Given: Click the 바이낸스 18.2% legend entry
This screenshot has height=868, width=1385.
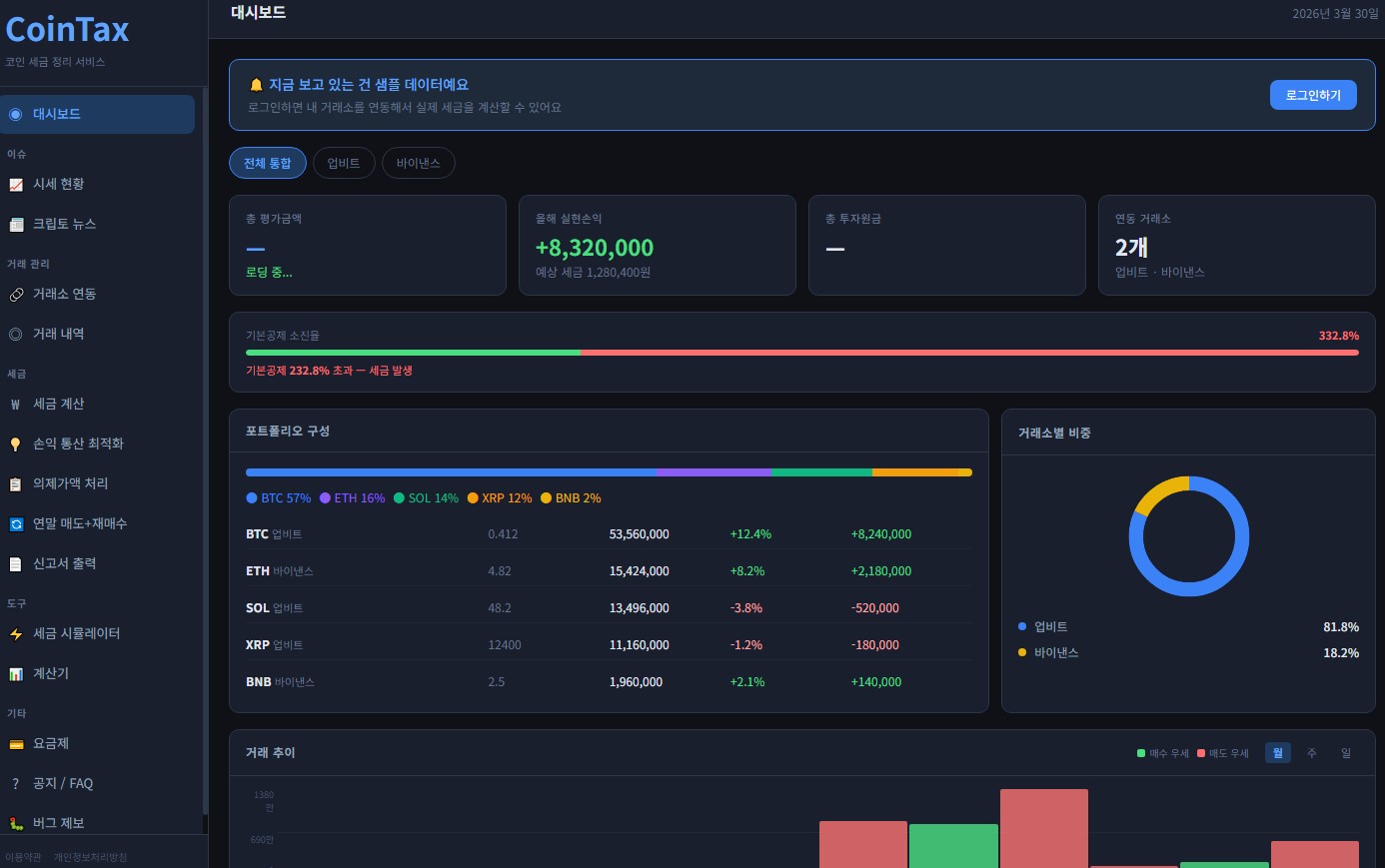Looking at the screenshot, I should click(x=1188, y=653).
